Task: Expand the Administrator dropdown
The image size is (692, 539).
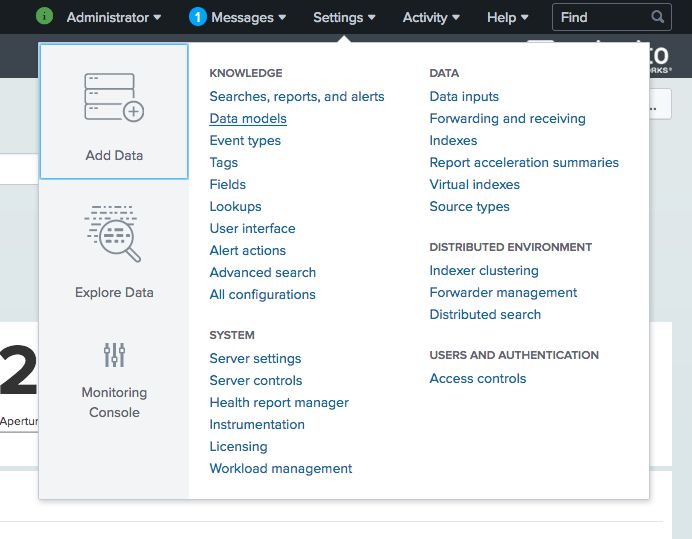Action: coord(113,17)
